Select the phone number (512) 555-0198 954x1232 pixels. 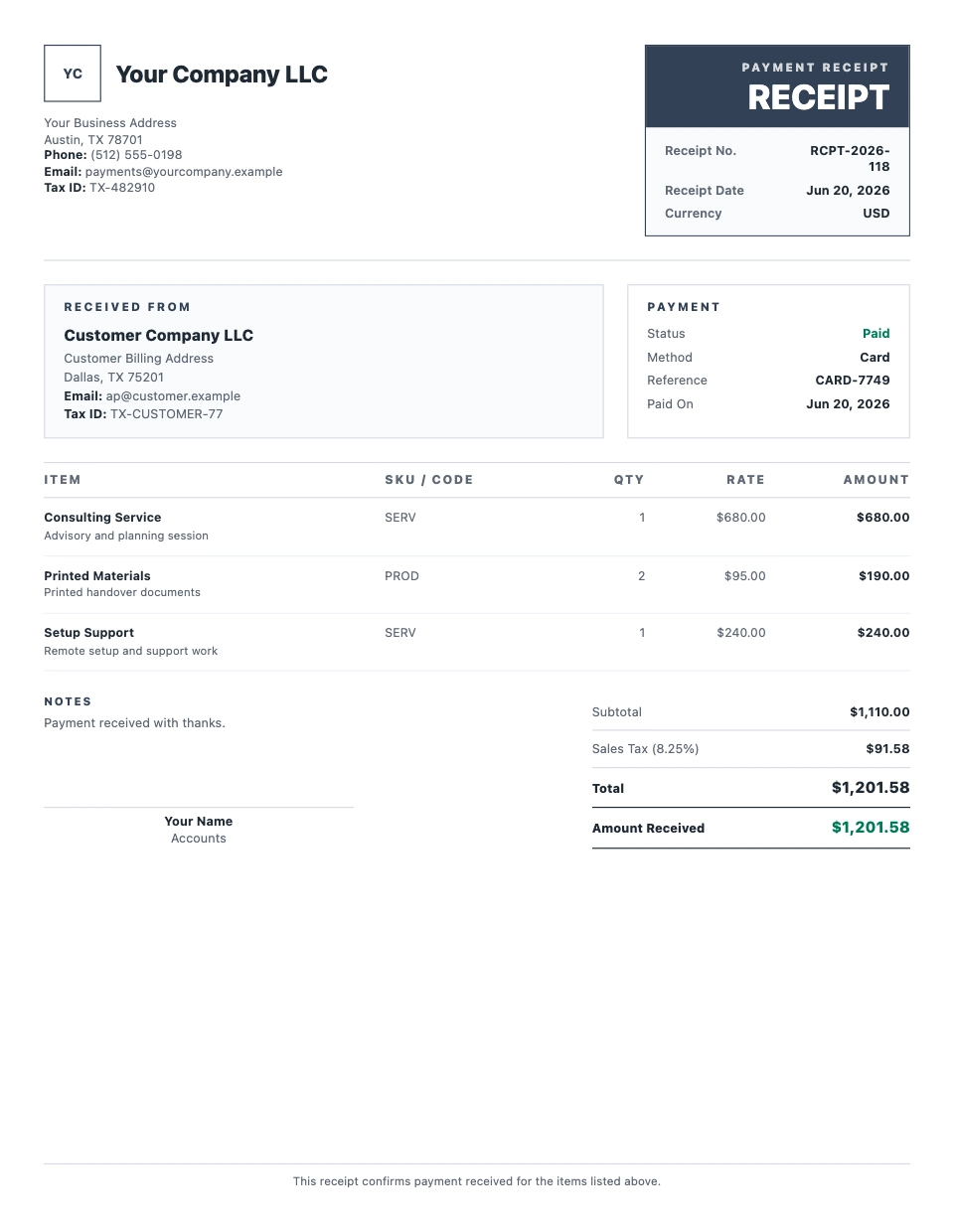pyautogui.click(x=136, y=155)
